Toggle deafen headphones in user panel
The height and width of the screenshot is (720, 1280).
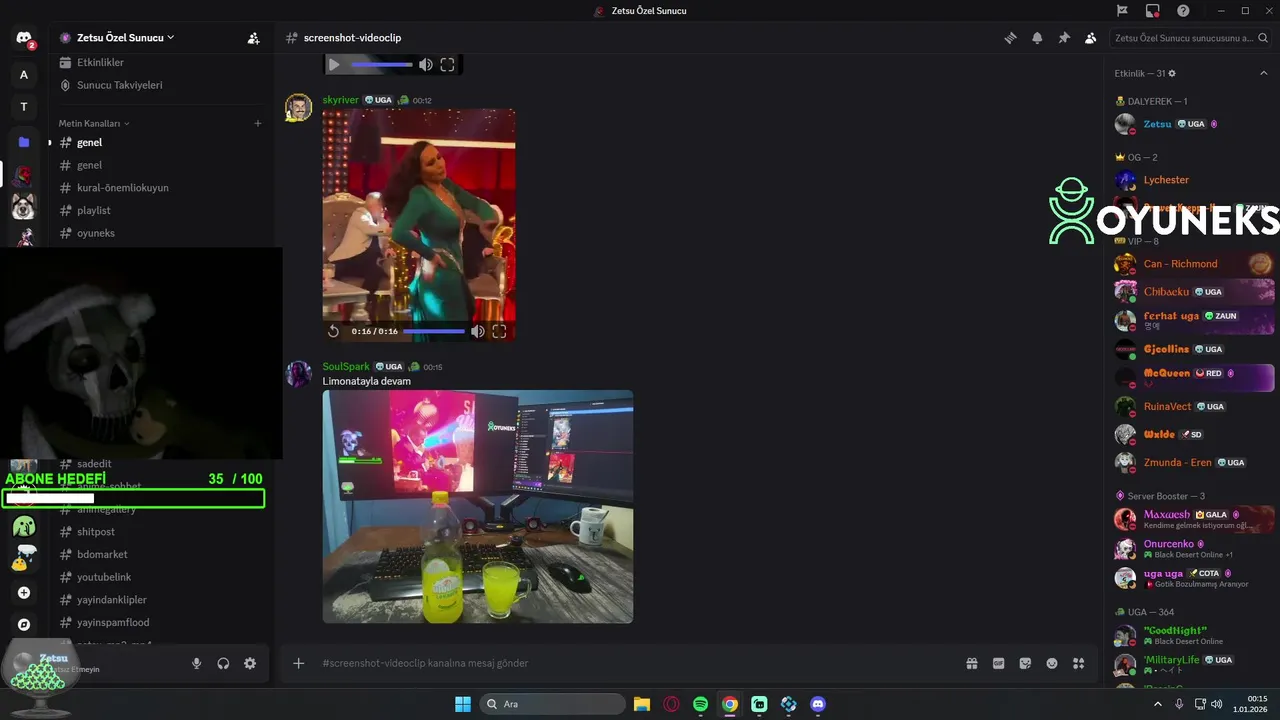click(223, 663)
